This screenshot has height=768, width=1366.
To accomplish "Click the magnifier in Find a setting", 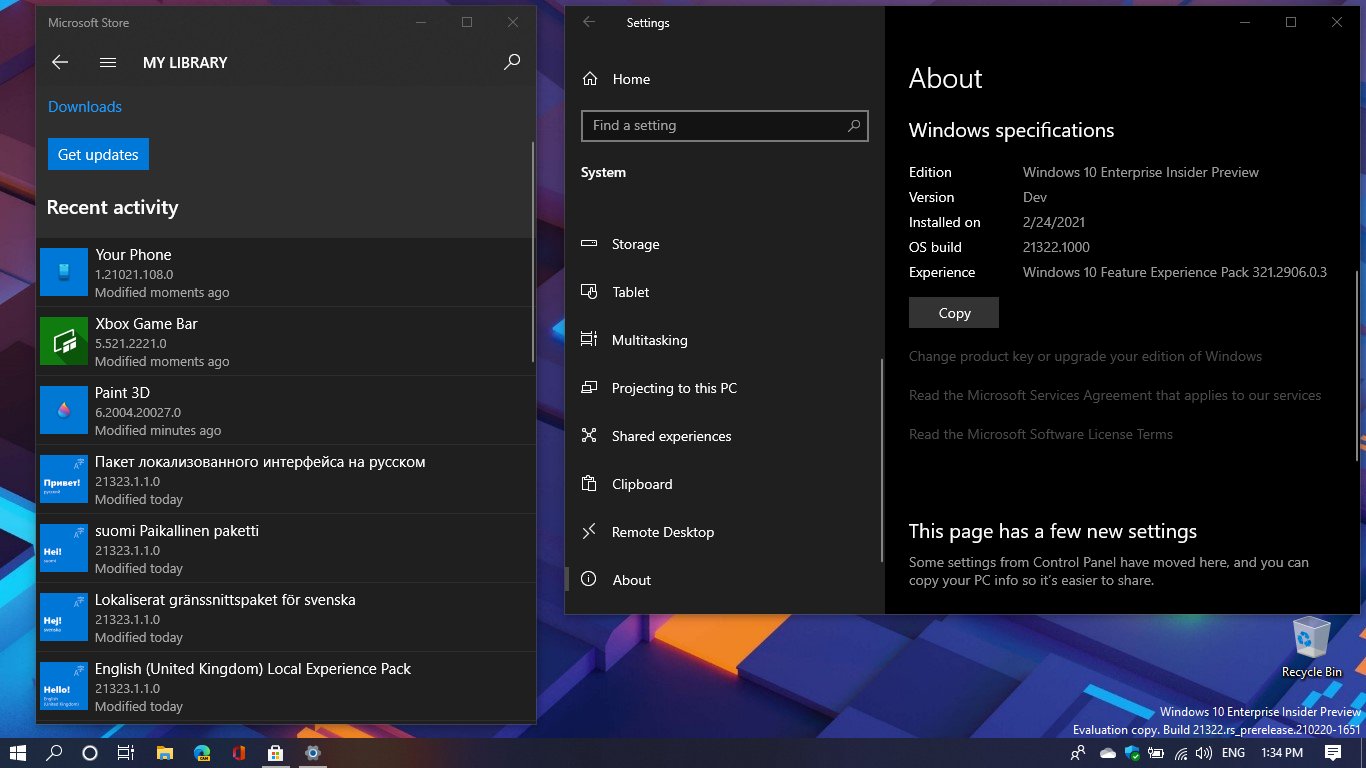I will [x=854, y=126].
